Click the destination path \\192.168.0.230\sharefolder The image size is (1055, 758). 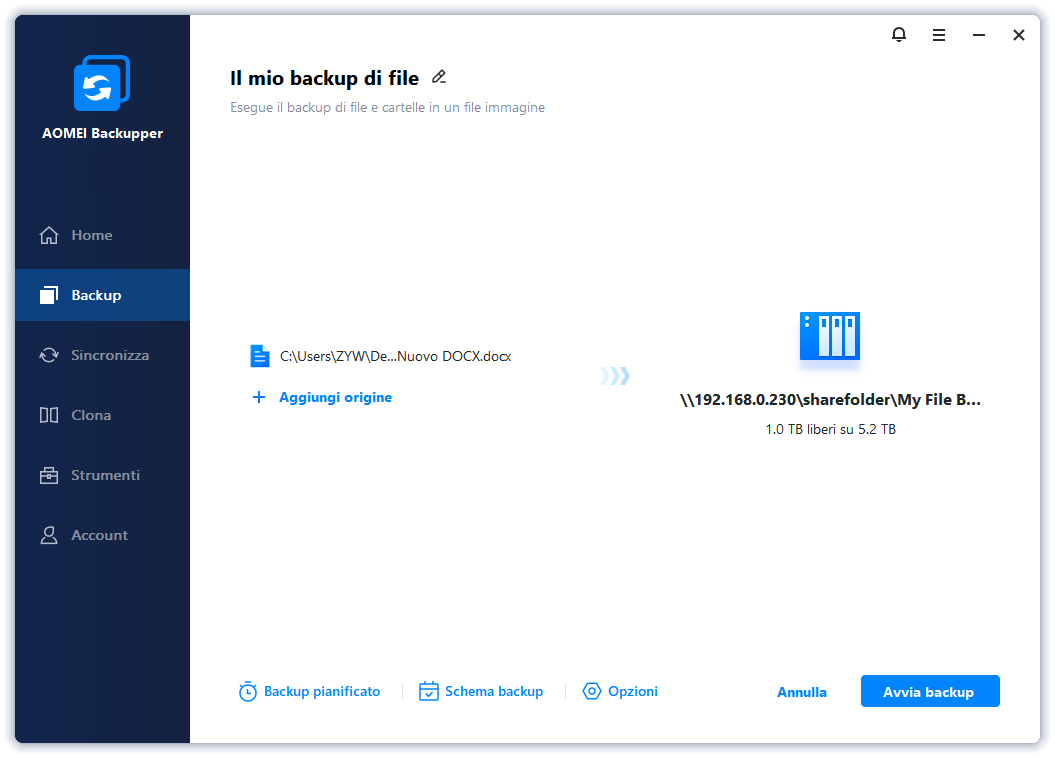830,400
